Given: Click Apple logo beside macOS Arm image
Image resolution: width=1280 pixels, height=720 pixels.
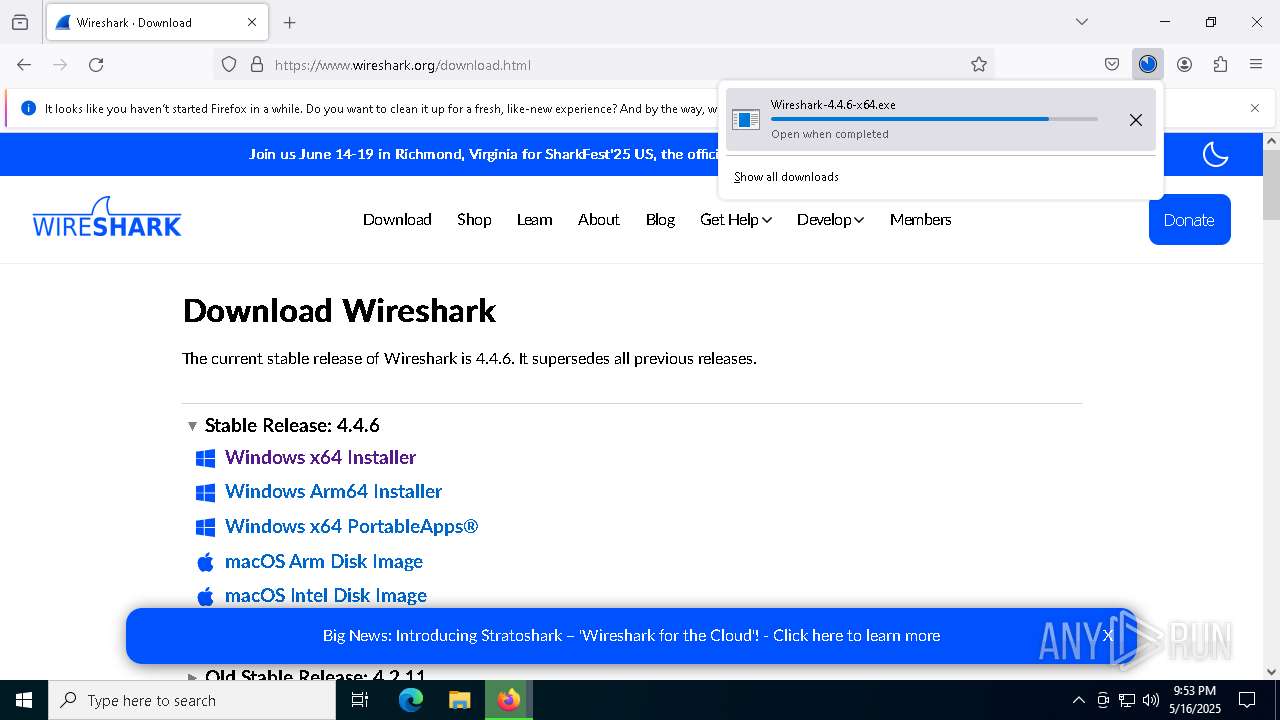Looking at the screenshot, I should point(205,561).
